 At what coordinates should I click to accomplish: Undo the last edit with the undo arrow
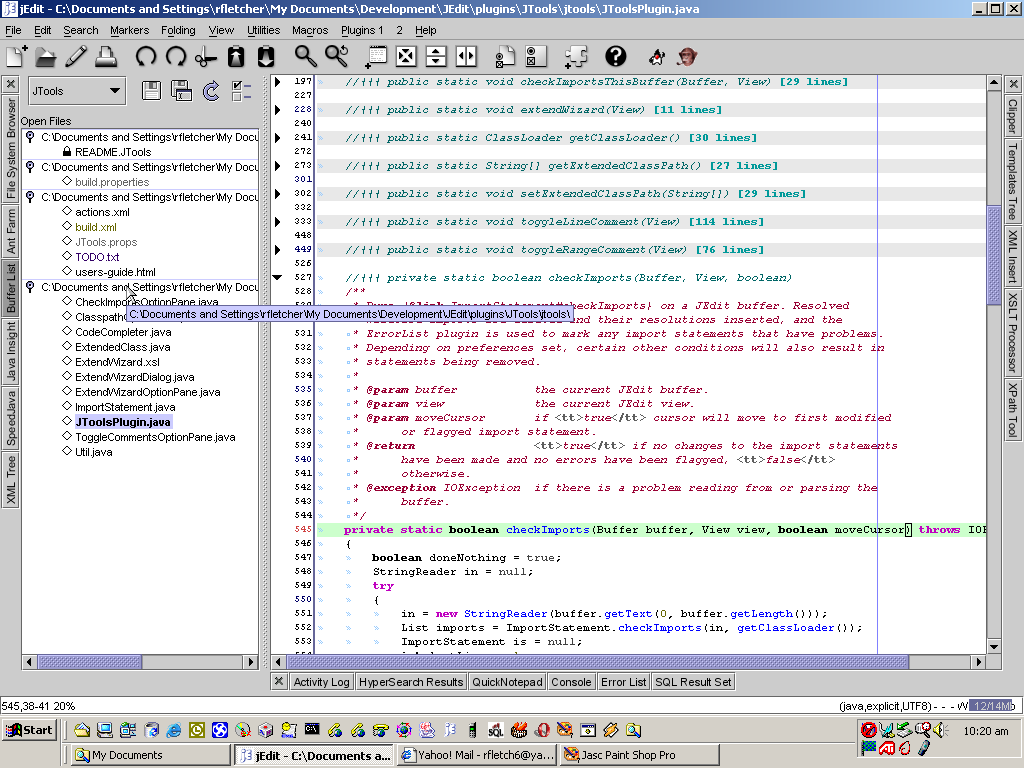tap(146, 57)
